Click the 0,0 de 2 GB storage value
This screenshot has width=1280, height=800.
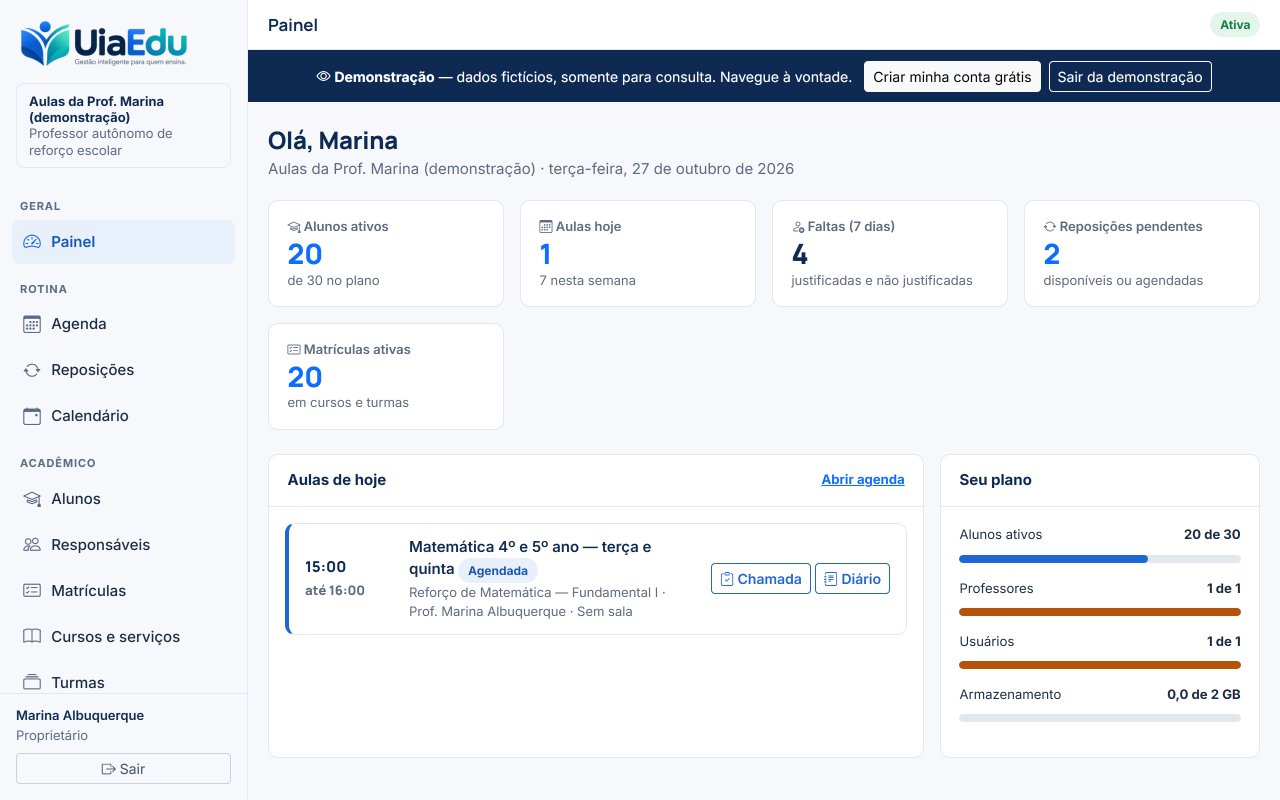pos(1204,694)
